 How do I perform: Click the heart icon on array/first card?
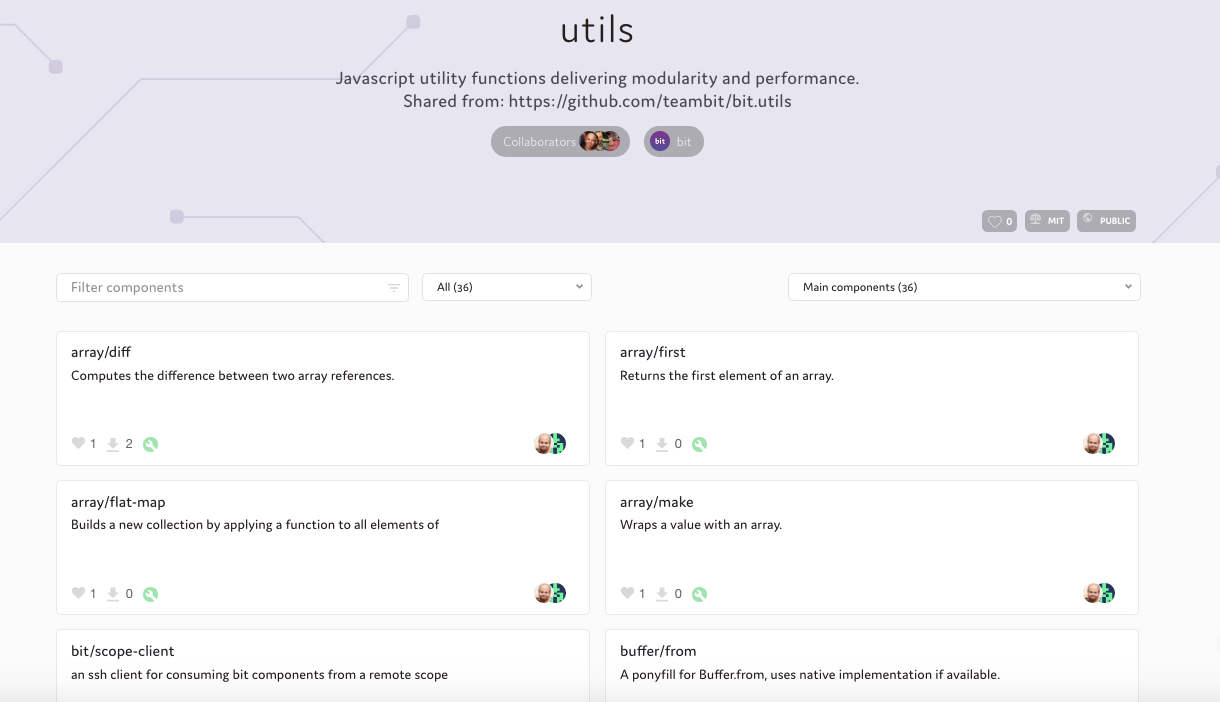click(x=627, y=444)
